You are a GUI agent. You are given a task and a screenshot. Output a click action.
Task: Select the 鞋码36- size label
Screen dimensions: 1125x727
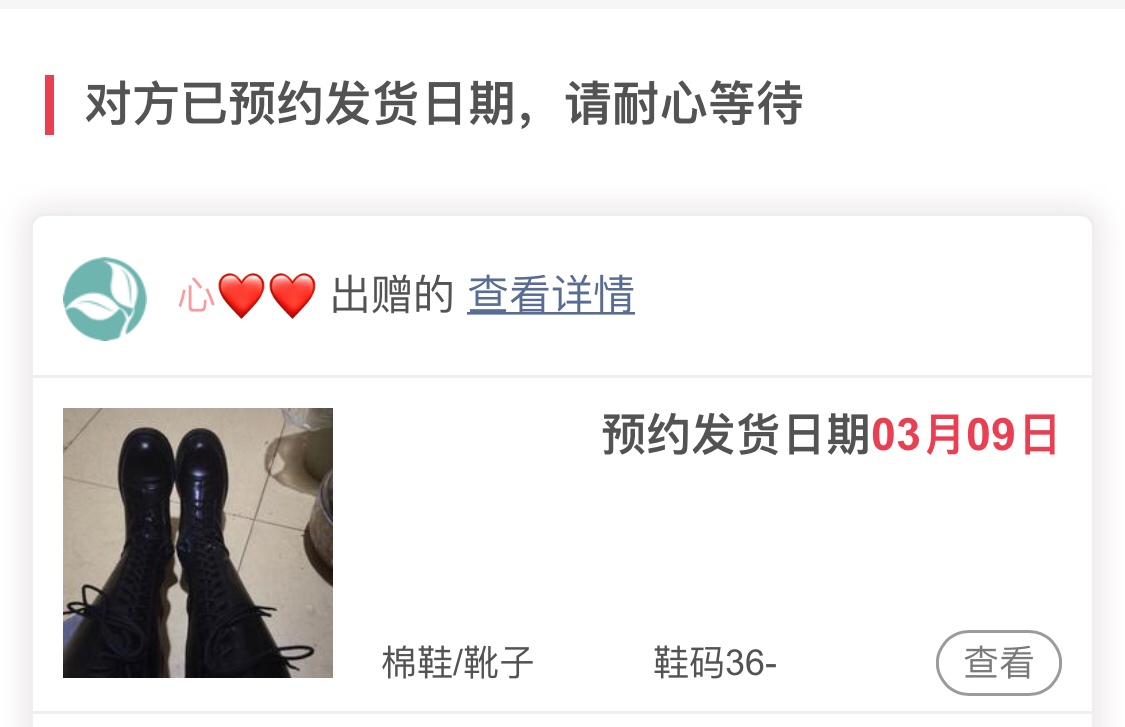[715, 662]
